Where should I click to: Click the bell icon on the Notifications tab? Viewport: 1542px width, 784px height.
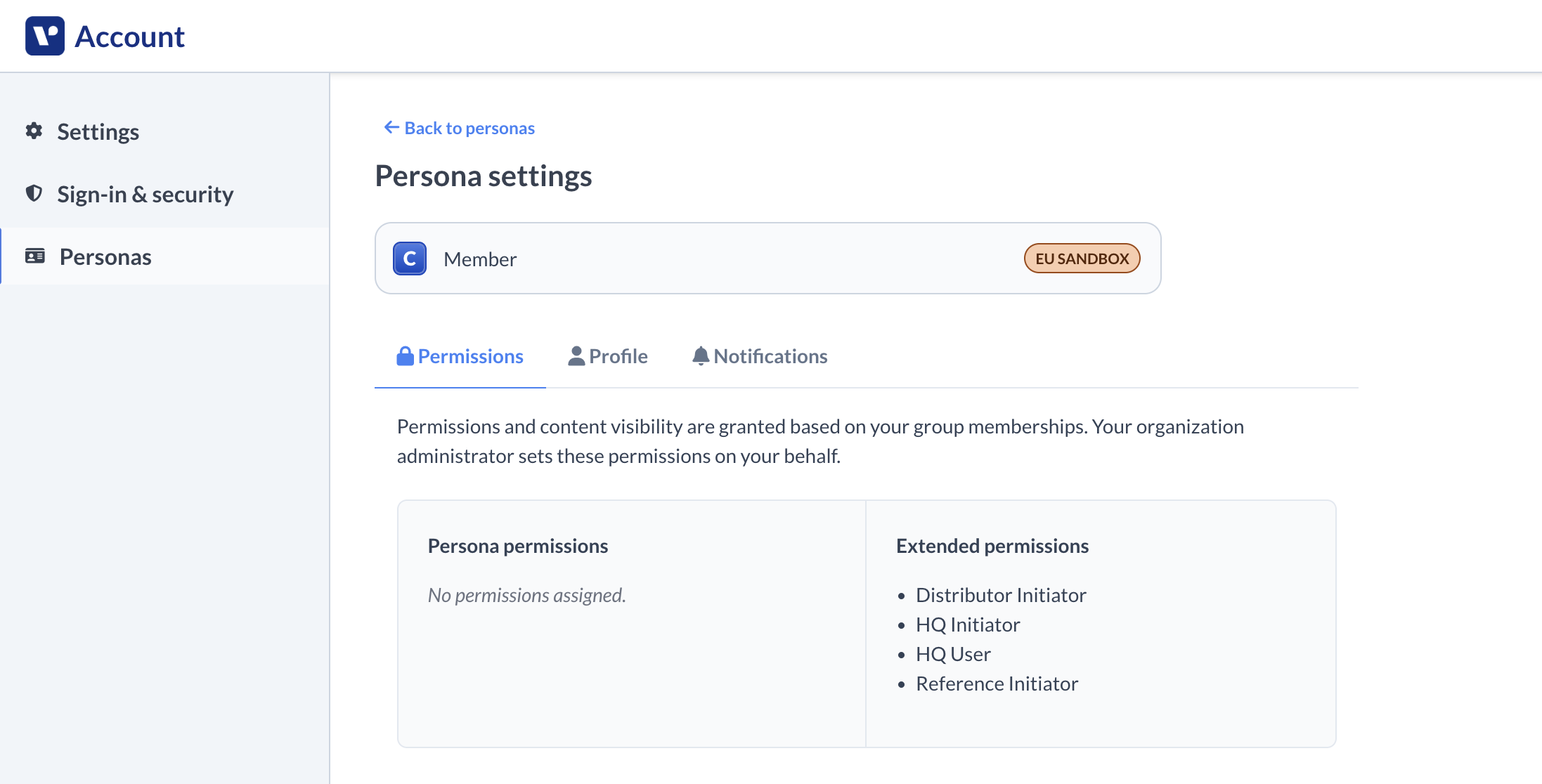(701, 356)
